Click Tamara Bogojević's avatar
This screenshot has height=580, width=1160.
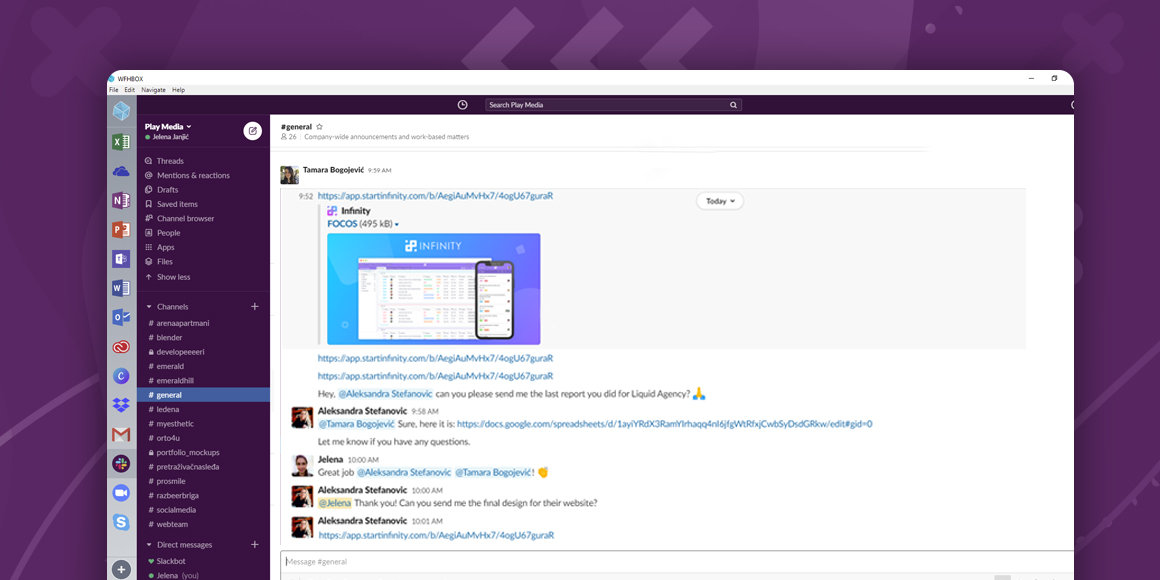point(289,175)
